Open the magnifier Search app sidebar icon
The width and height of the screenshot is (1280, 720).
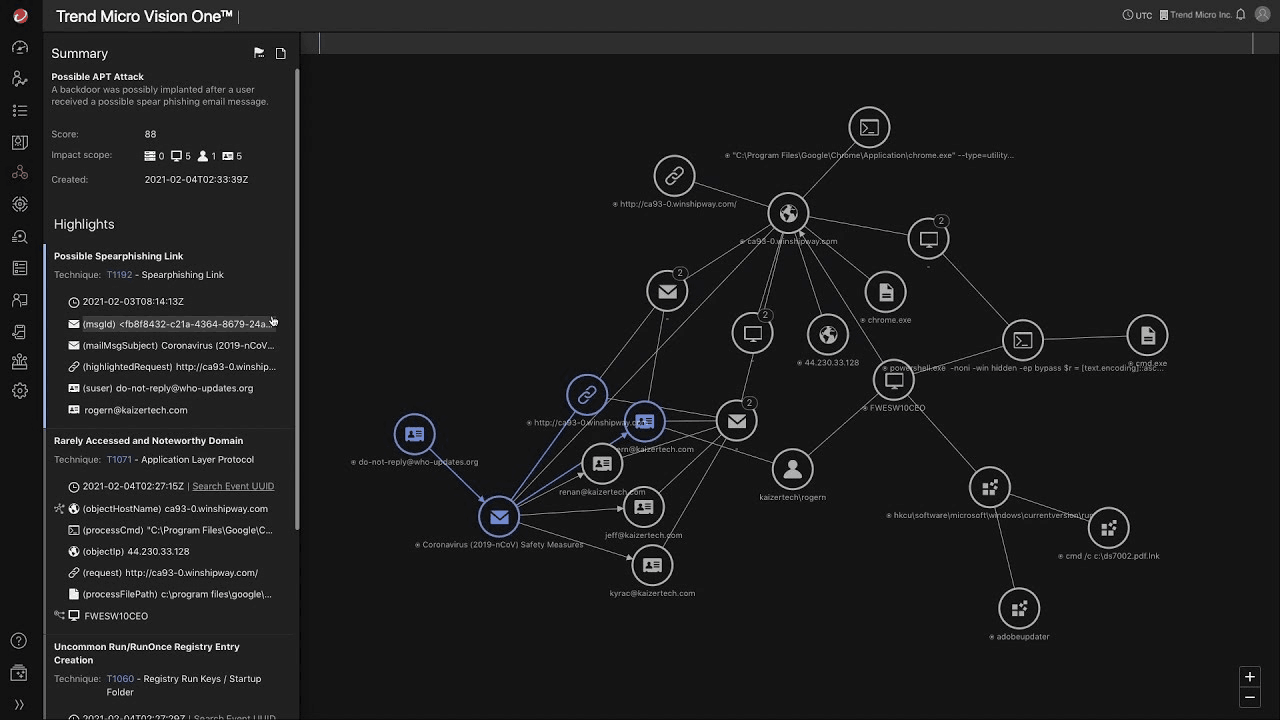pos(20,236)
